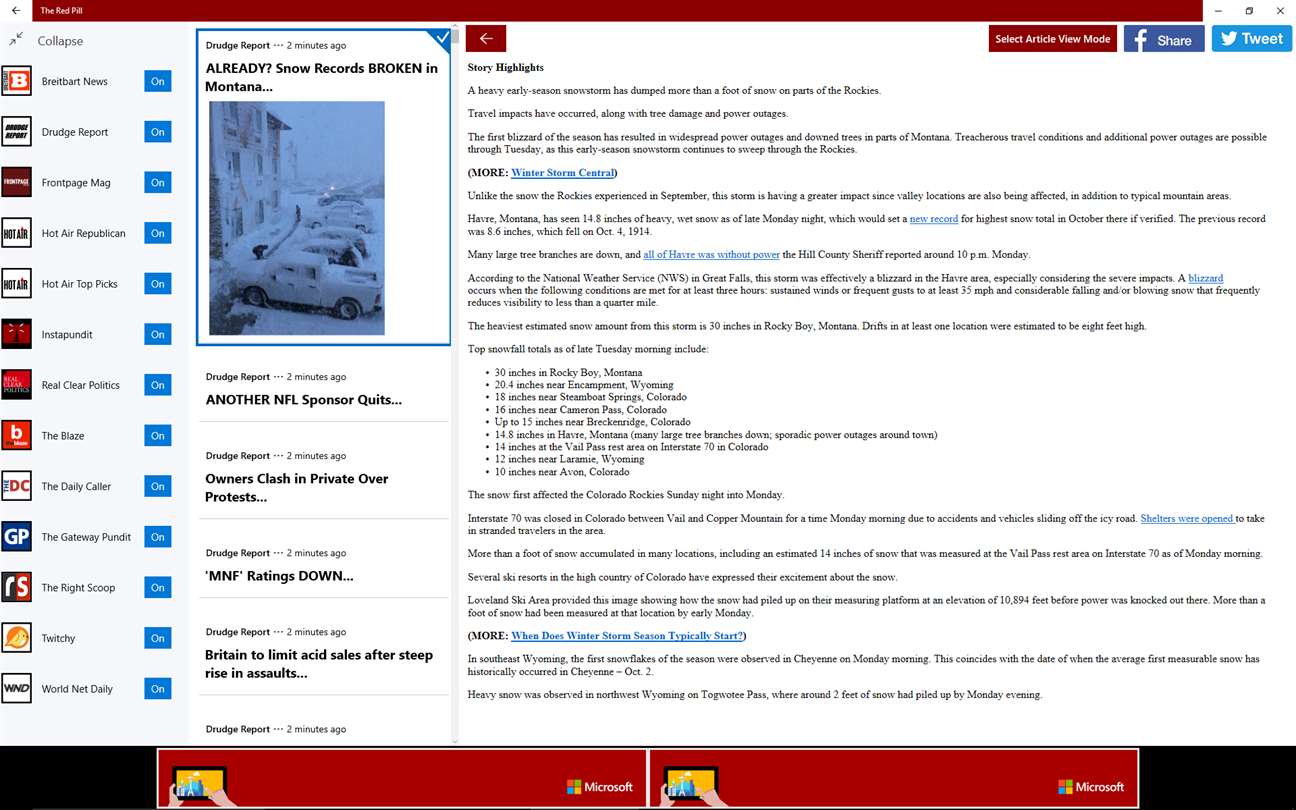Tweet the current article

pos(1252,39)
